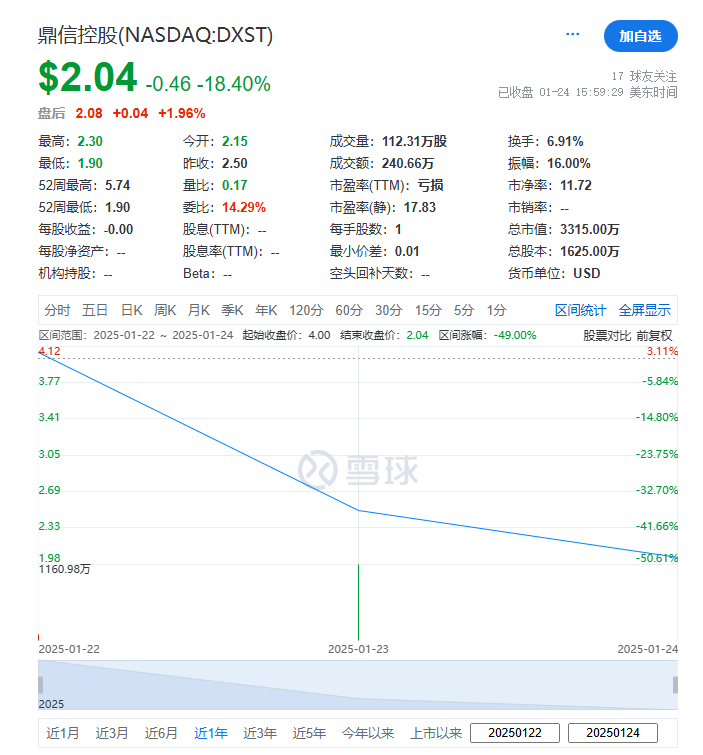Click the stock title 鼎信控股(NASDAQ:DXST)
The height and width of the screenshot is (755, 703).
pyautogui.click(x=155, y=35)
